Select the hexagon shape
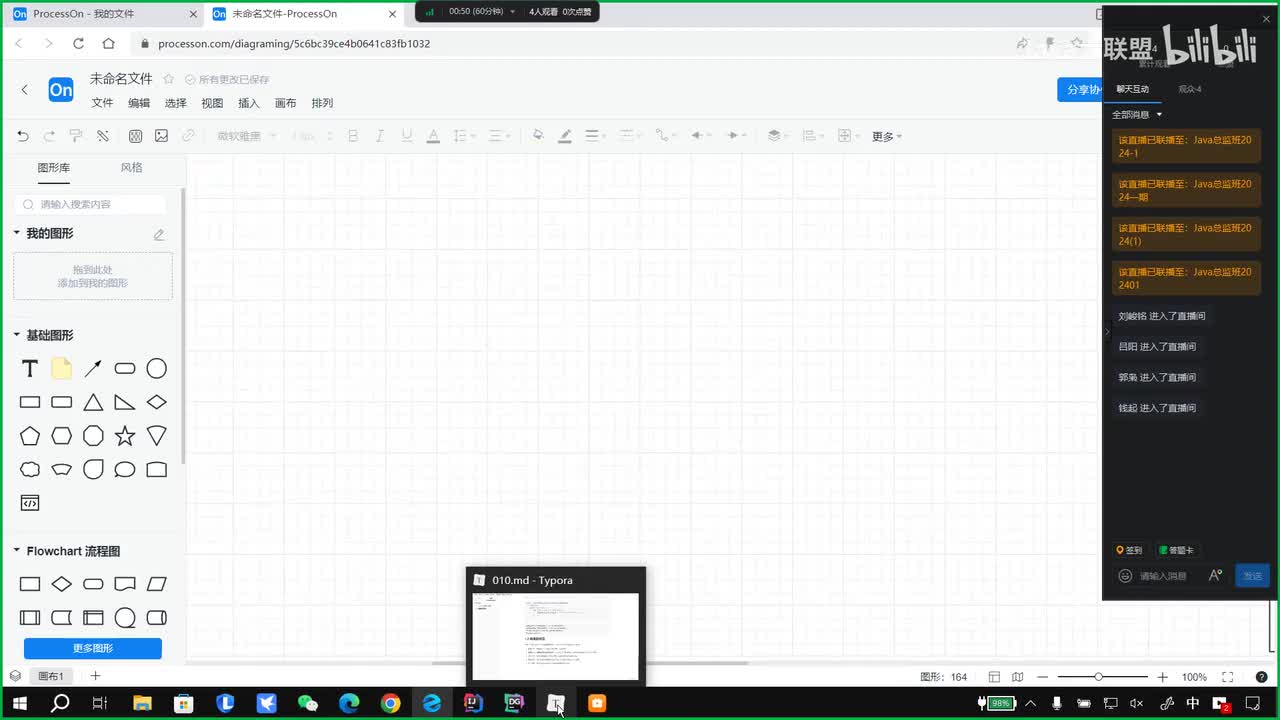1280x720 pixels. 62,436
